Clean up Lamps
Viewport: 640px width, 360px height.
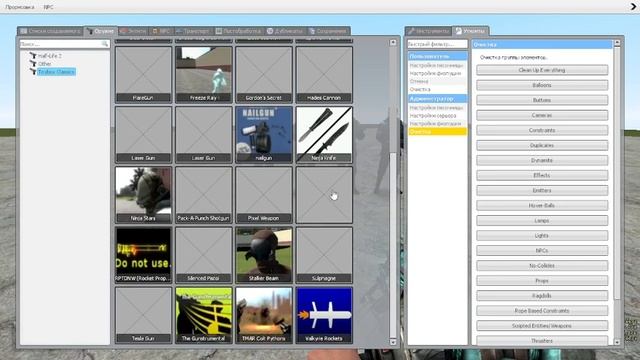point(542,220)
